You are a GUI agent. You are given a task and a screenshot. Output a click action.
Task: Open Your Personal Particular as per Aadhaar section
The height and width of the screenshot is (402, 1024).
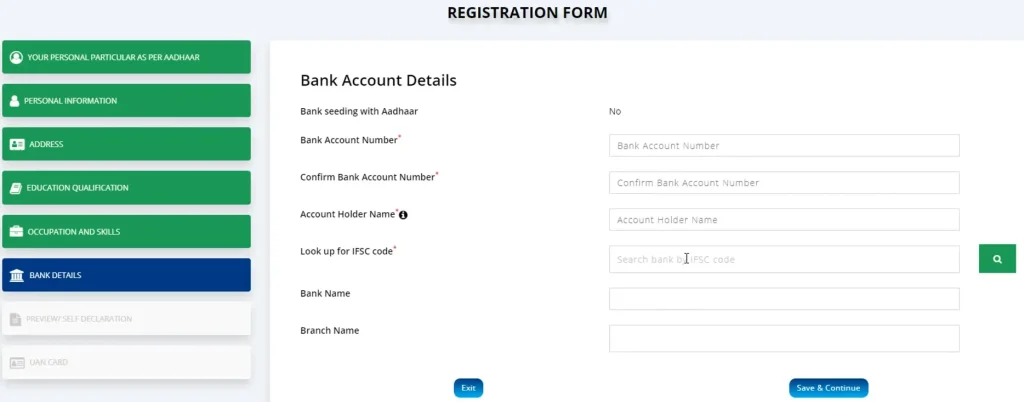click(x=125, y=57)
